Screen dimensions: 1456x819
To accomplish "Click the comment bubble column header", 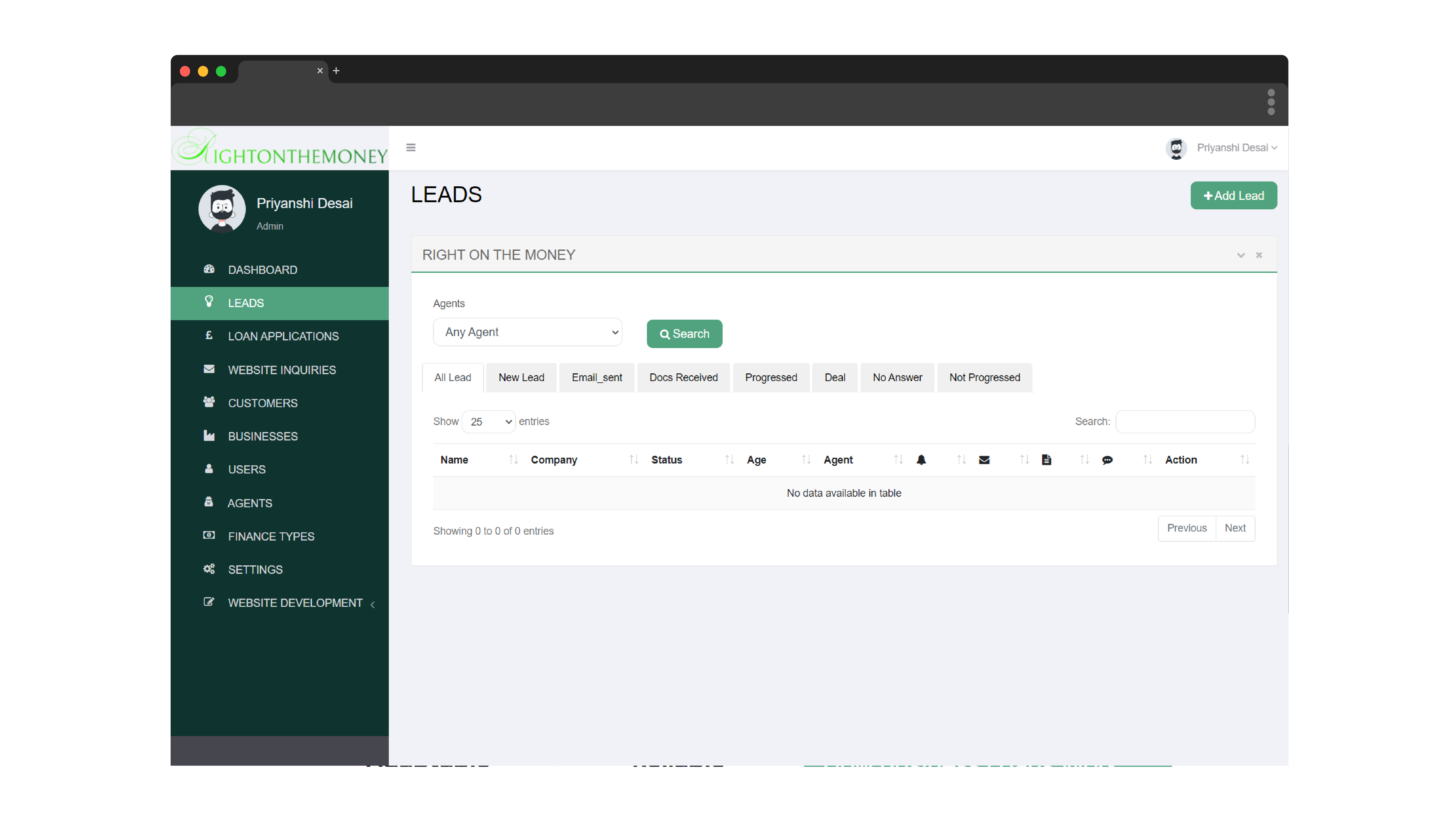I will [x=1107, y=460].
